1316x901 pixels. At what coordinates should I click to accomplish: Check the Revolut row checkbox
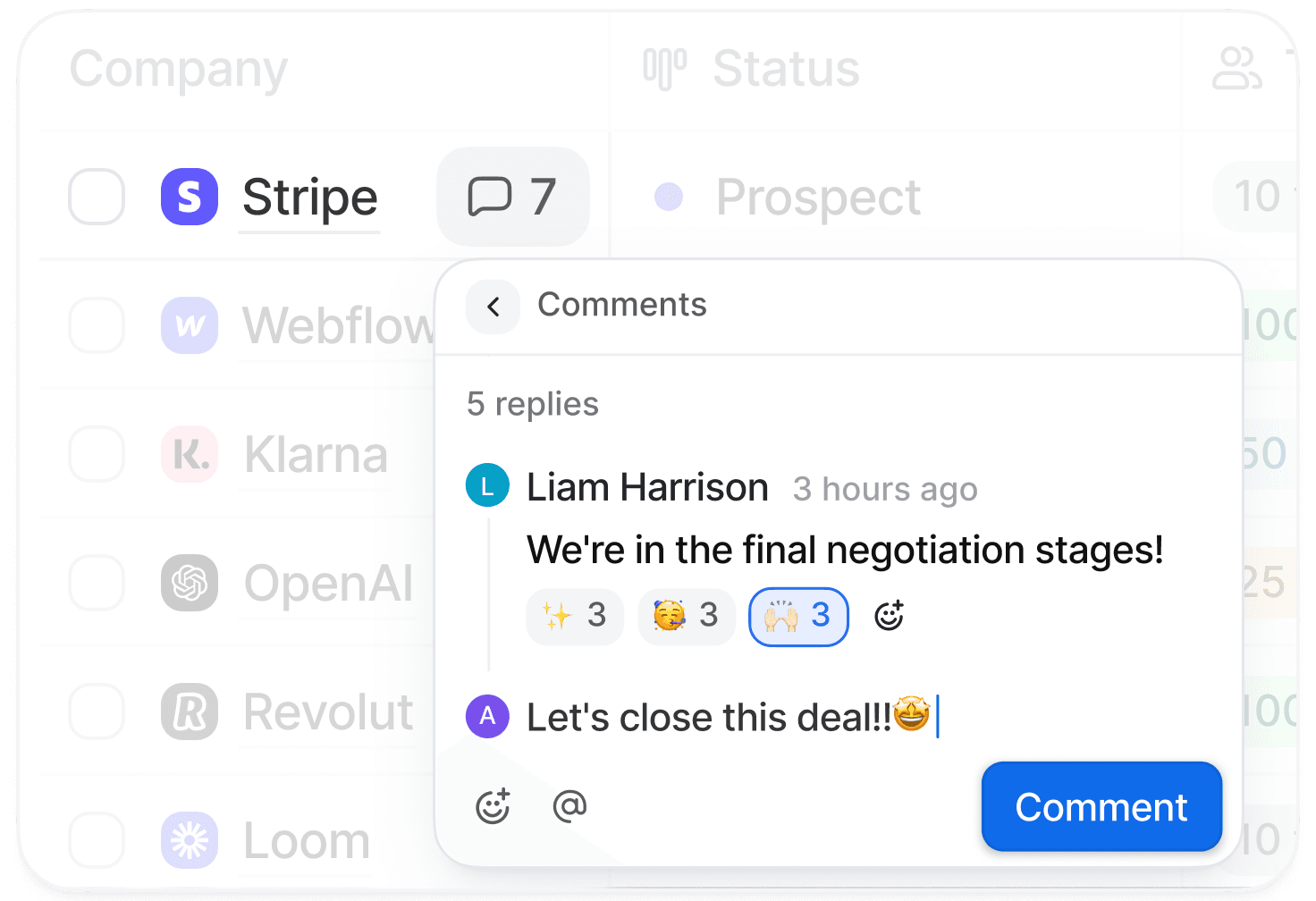pos(97,712)
